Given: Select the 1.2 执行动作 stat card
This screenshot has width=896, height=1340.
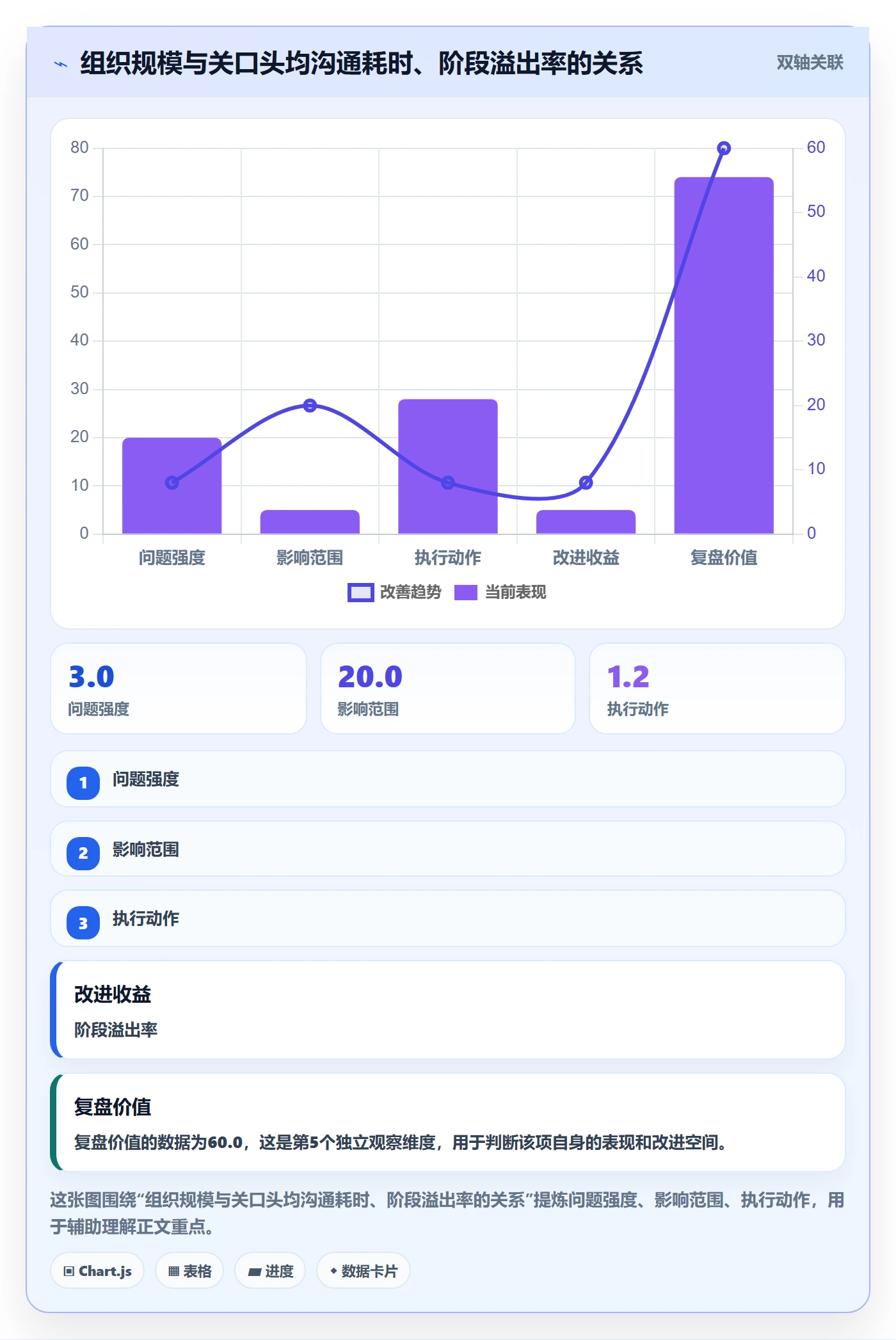Looking at the screenshot, I should coord(717,689).
